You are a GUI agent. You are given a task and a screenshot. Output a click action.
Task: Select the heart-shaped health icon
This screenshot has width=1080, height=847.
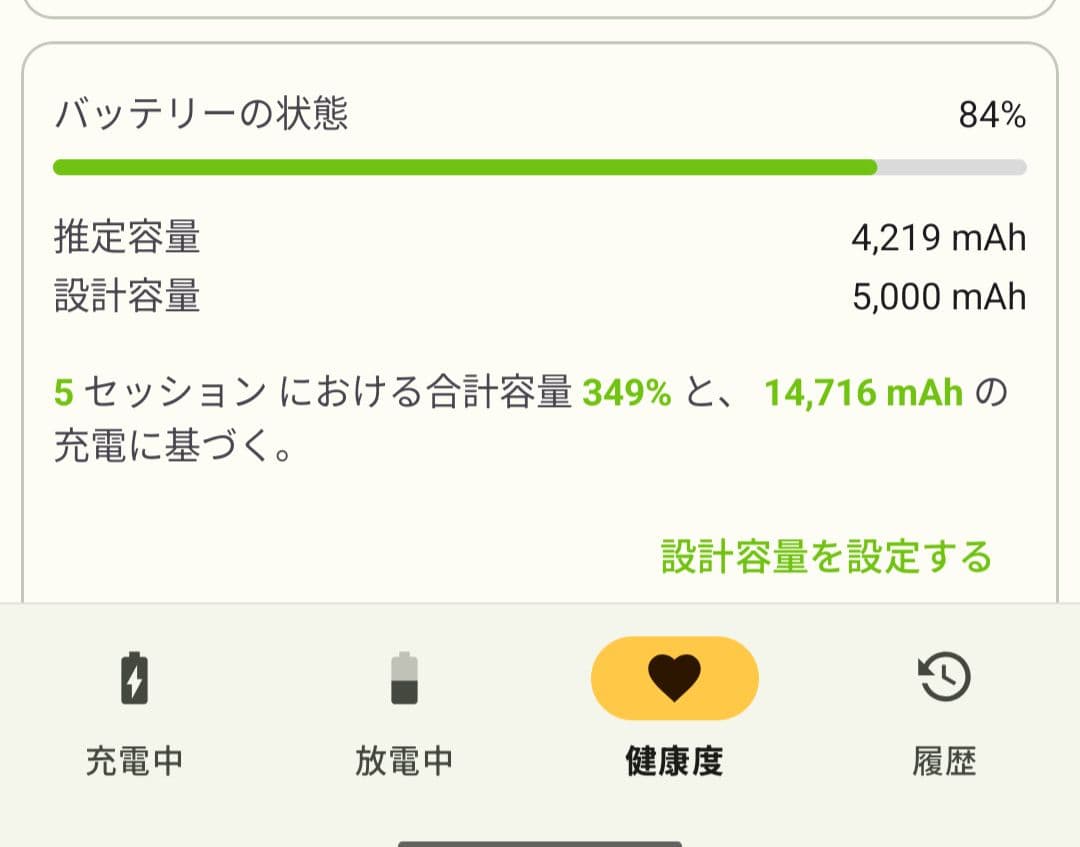(674, 677)
